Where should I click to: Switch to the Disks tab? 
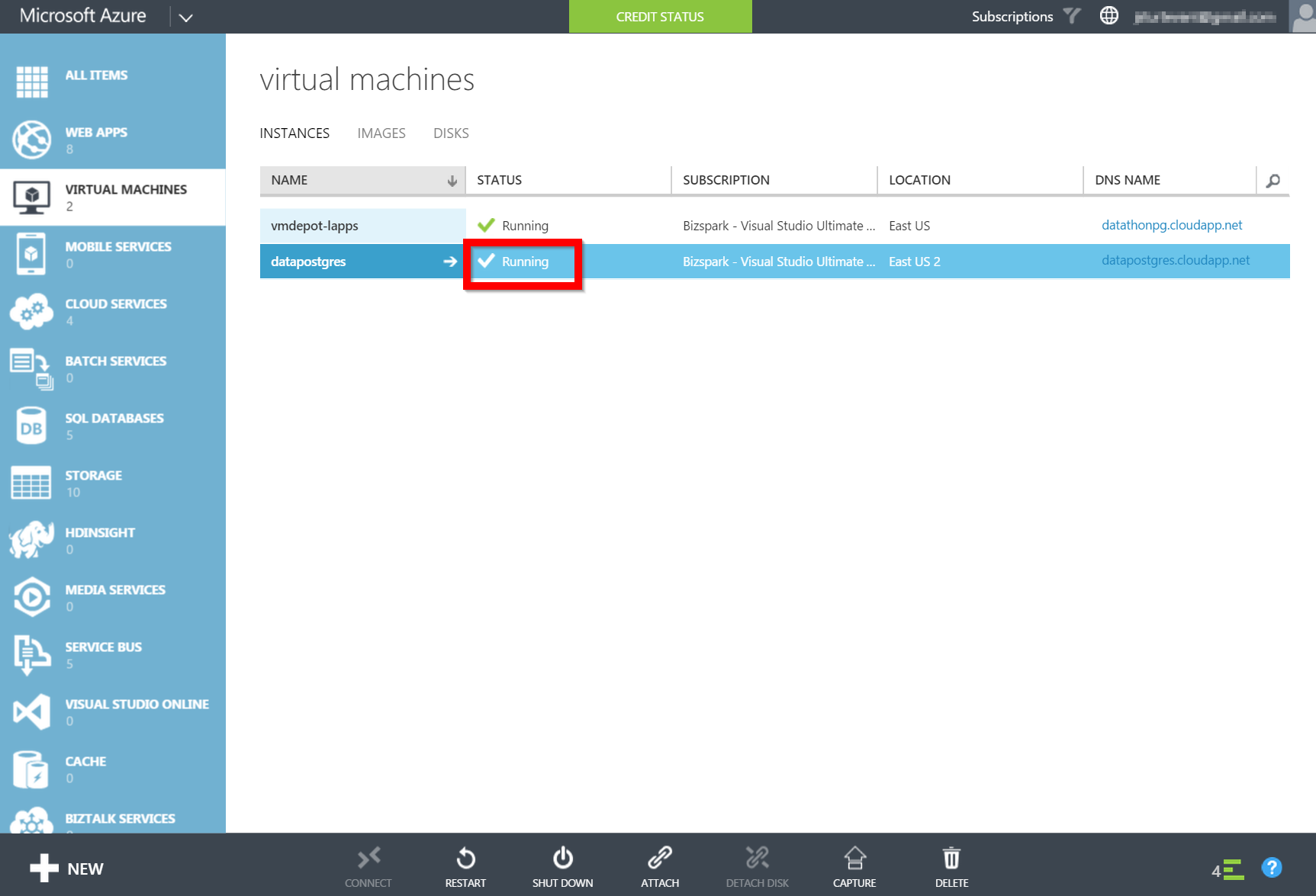coord(451,133)
